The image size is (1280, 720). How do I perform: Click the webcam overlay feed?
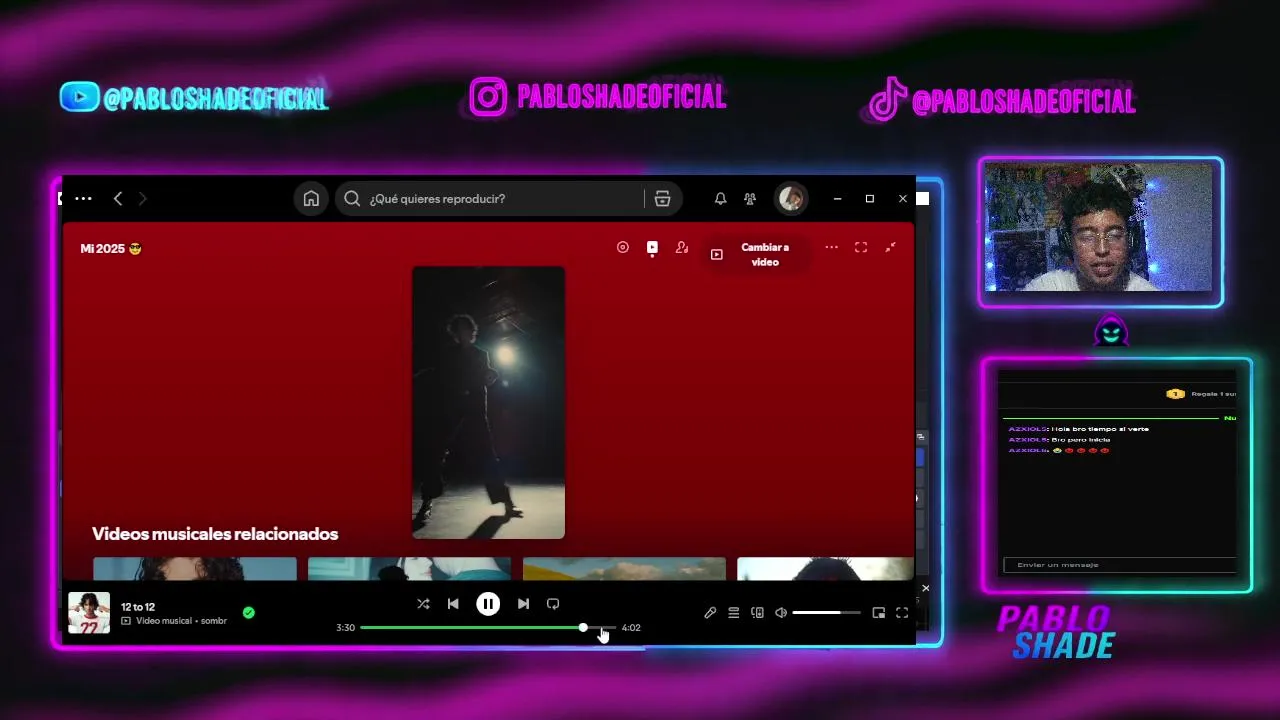[x=1100, y=229]
